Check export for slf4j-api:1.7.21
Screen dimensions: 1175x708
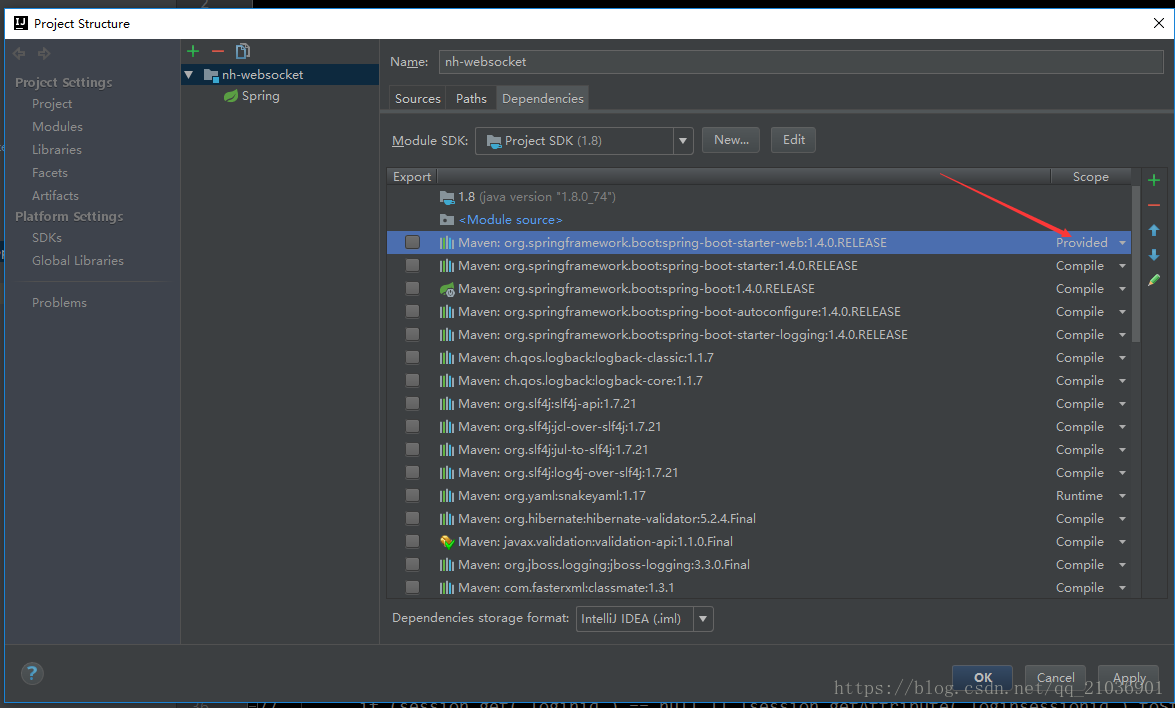click(x=412, y=403)
